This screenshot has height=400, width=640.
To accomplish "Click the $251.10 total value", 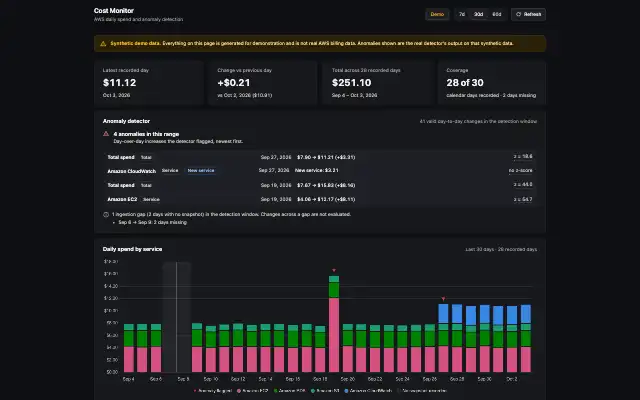I will (x=351, y=82).
